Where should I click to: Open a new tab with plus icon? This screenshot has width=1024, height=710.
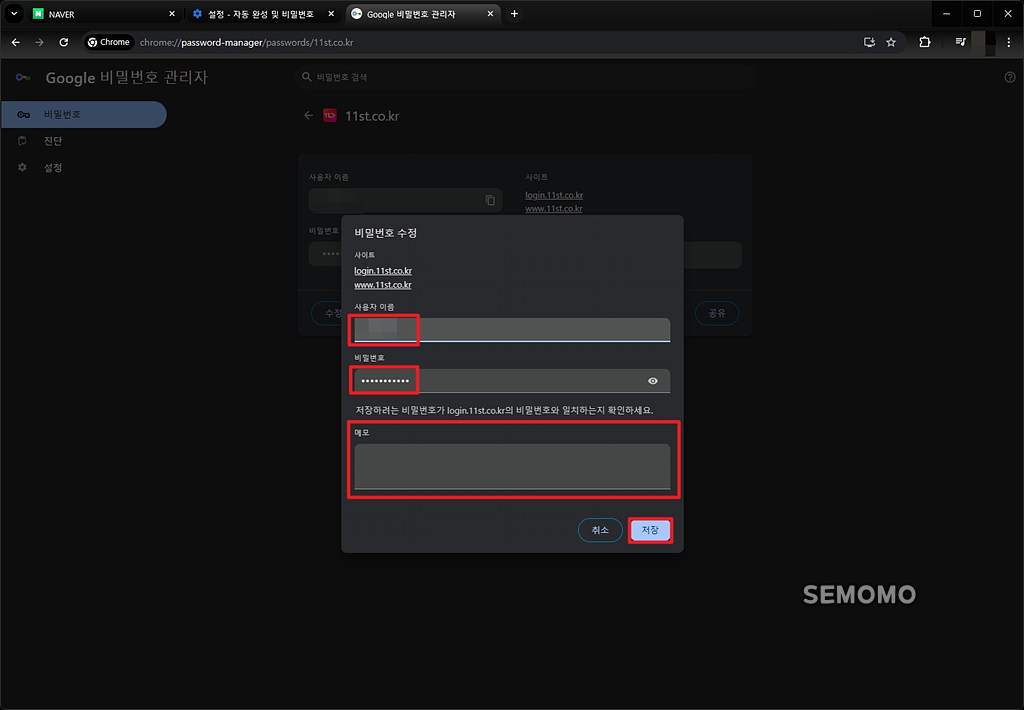point(515,14)
